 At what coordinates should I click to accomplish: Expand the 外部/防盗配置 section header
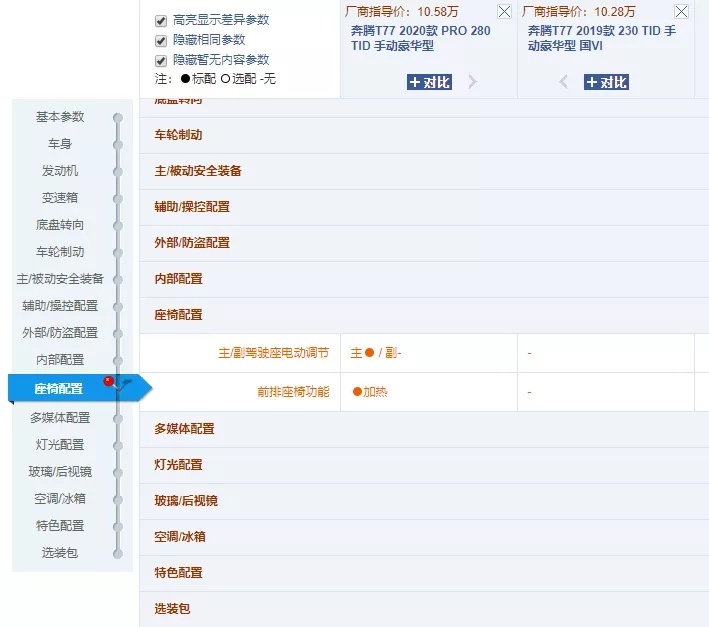tap(424, 244)
